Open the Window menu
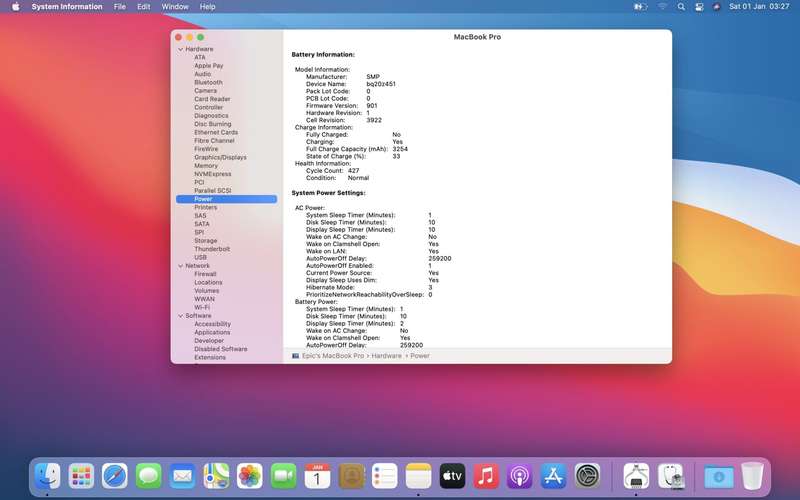 [x=175, y=7]
